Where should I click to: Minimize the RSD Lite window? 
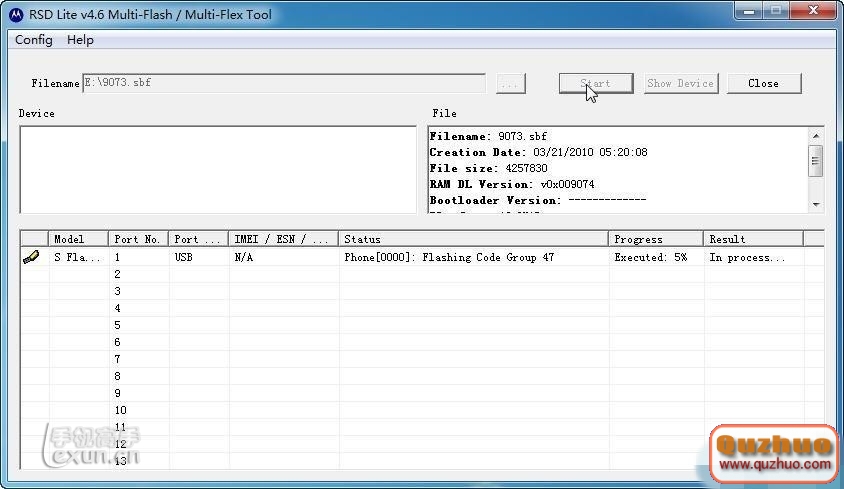pyautogui.click(x=749, y=11)
